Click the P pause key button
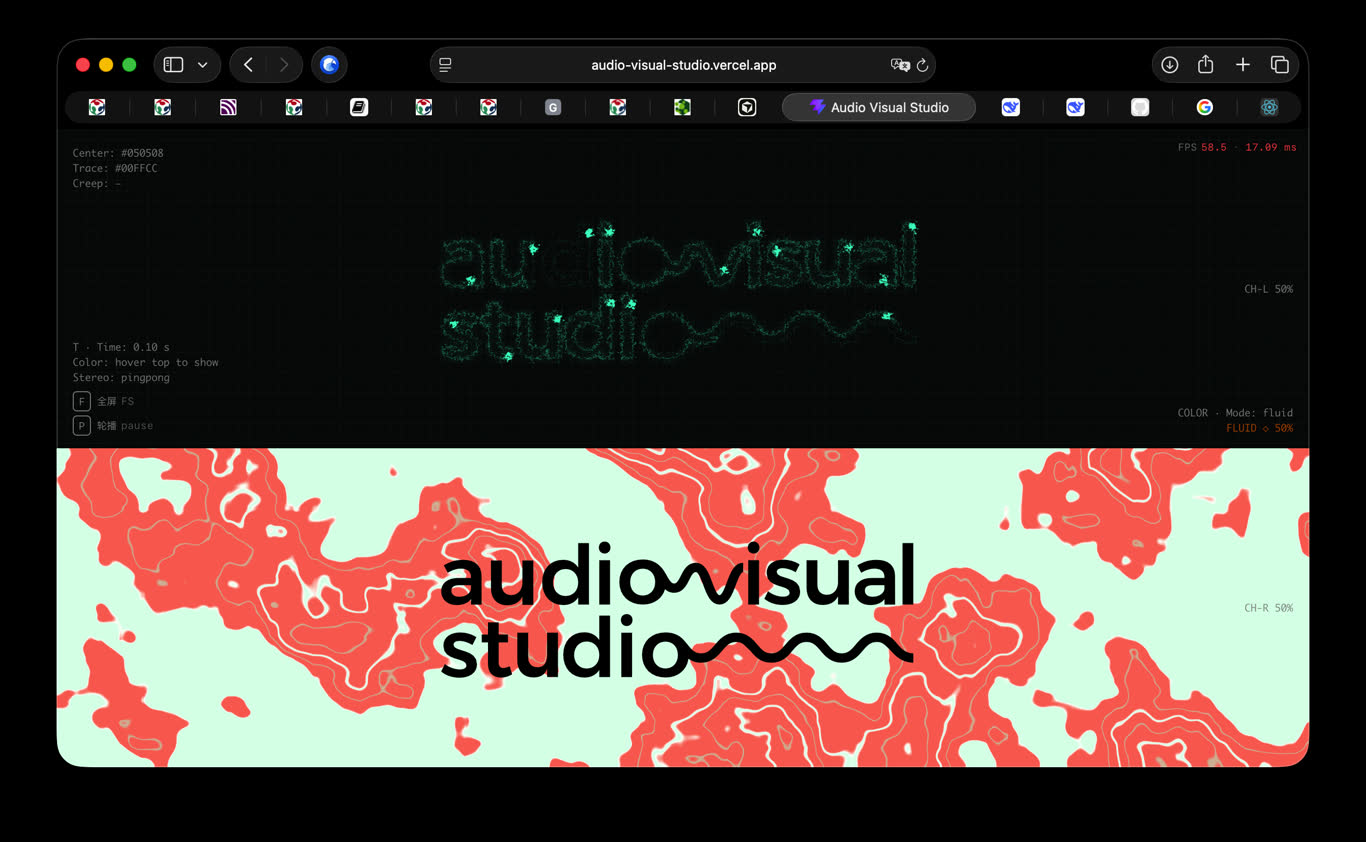 (82, 426)
